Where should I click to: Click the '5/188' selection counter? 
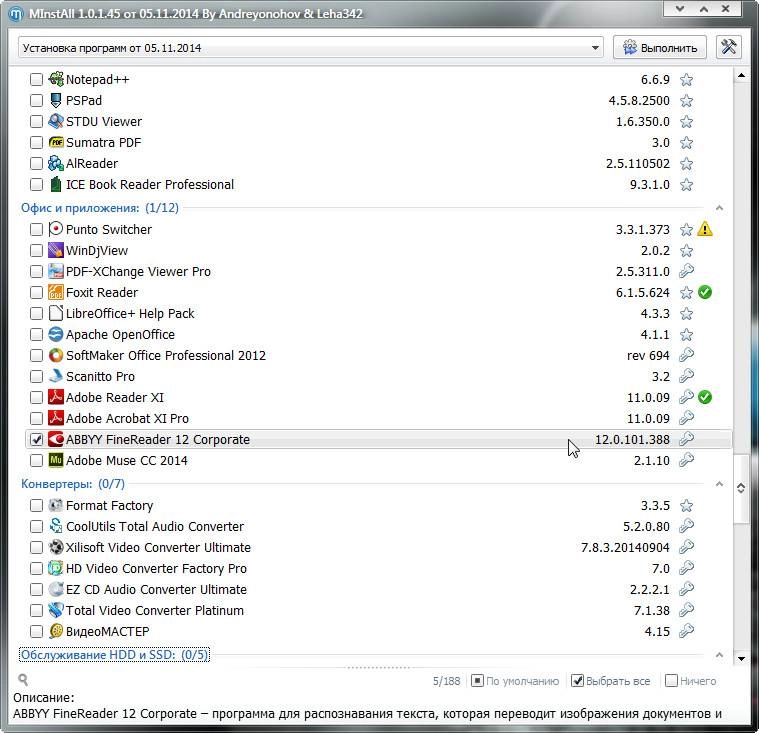pyautogui.click(x=446, y=681)
